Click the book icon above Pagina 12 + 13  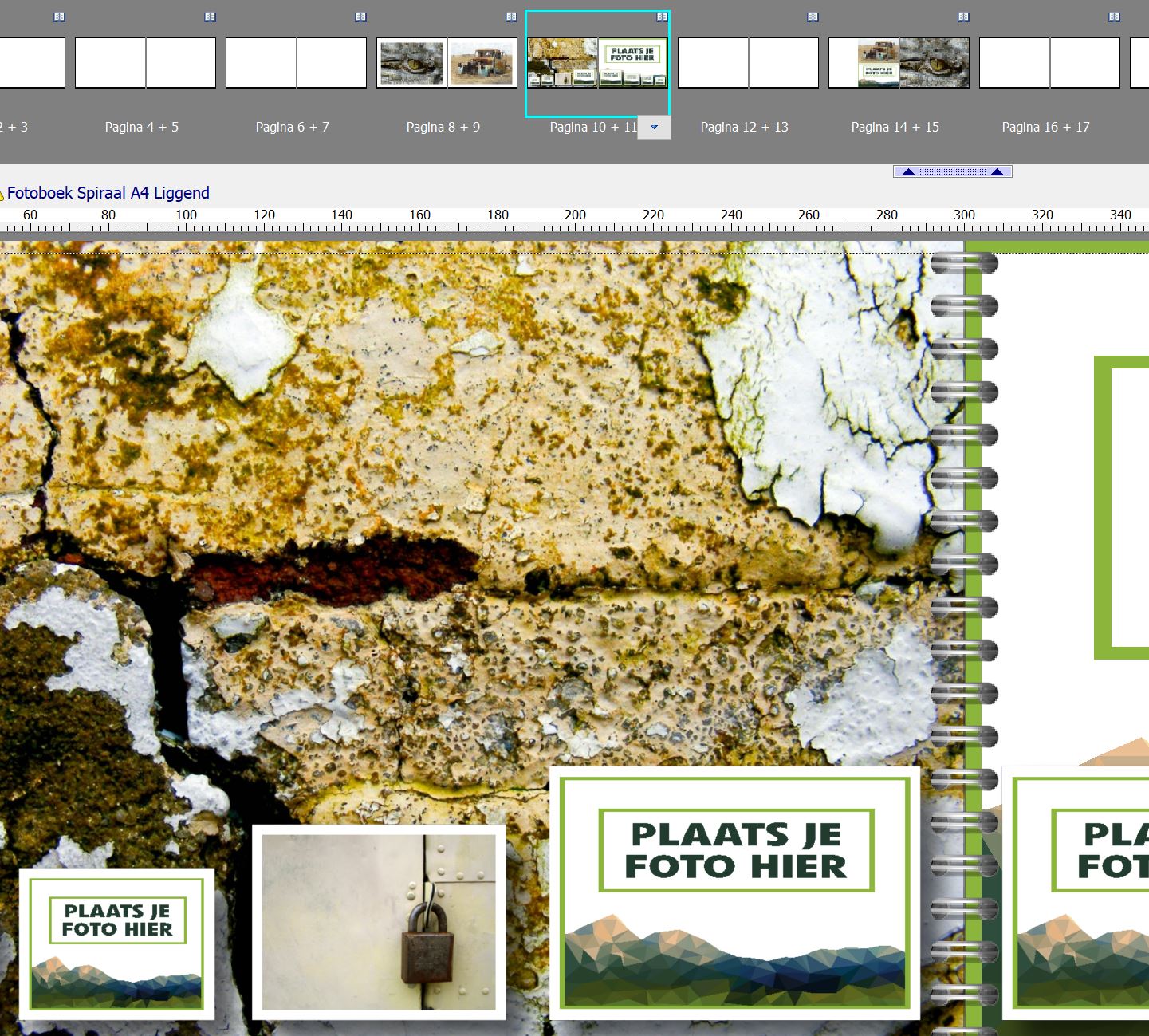point(813,17)
